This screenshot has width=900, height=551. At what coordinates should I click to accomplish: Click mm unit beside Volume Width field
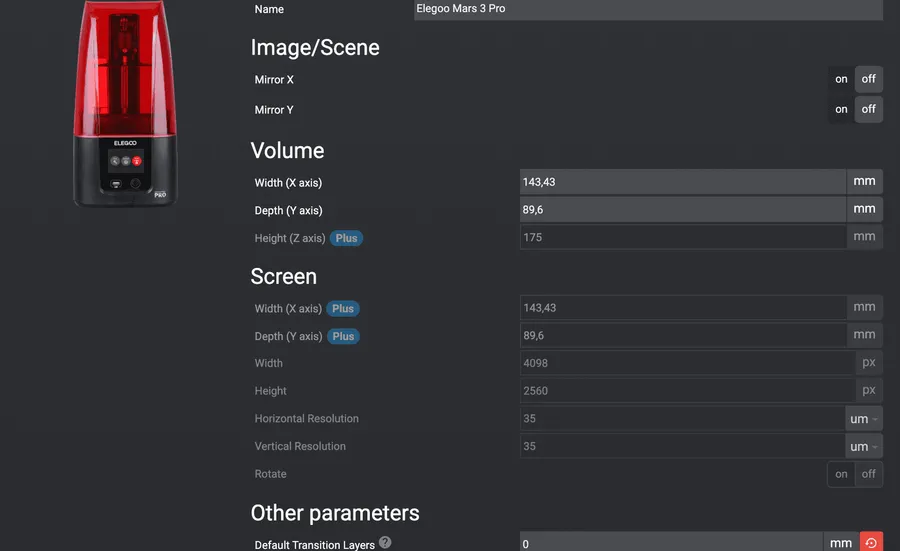(x=864, y=181)
